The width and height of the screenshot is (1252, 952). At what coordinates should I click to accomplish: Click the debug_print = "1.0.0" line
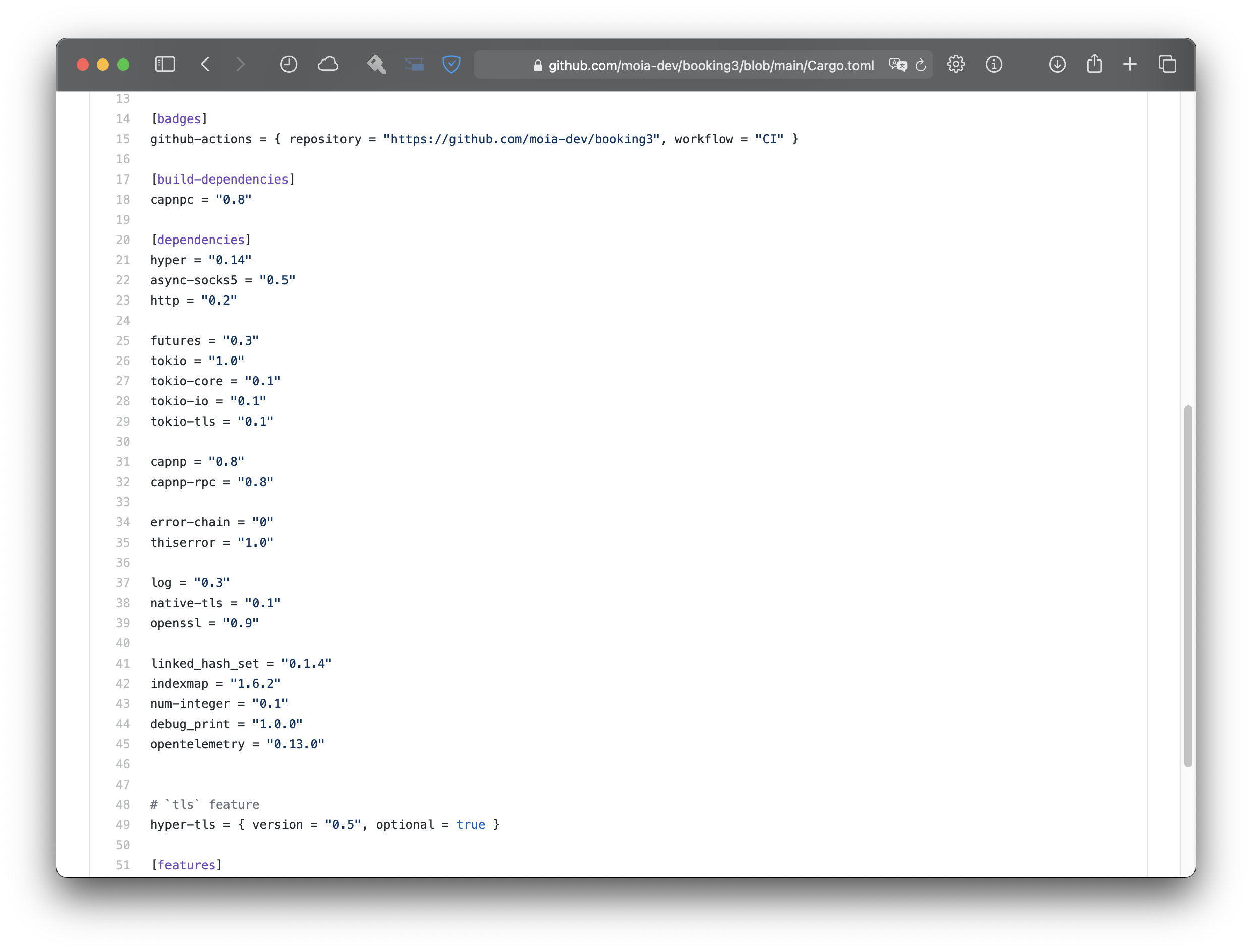point(226,724)
